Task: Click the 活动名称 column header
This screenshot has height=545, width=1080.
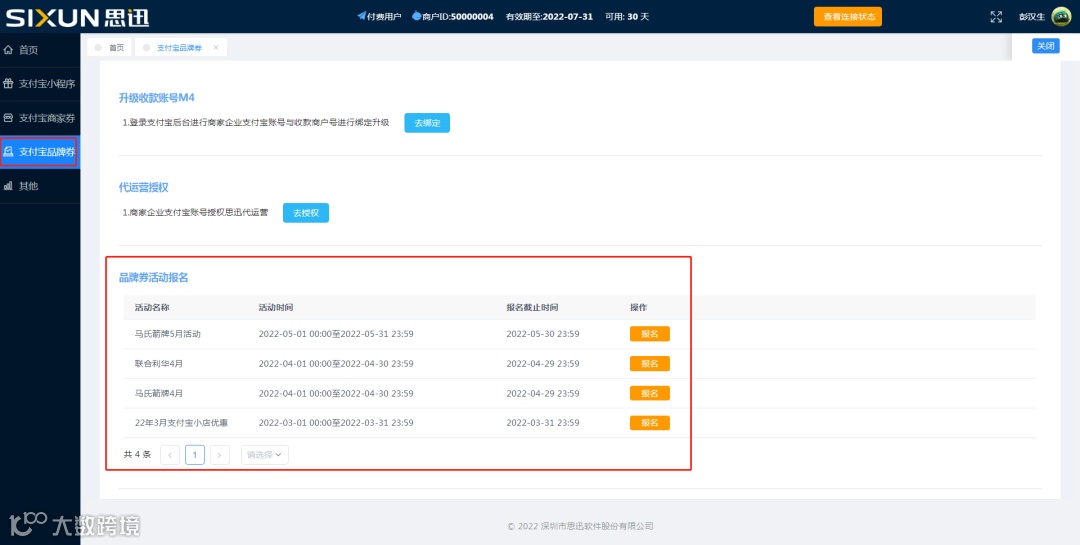Action: pos(152,307)
